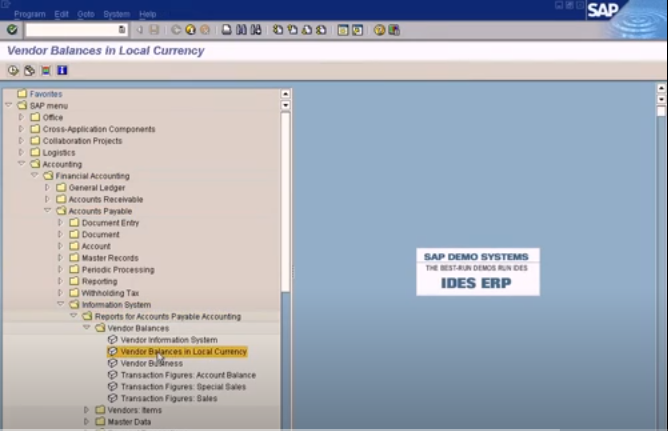Select the Favorites folder
The height and width of the screenshot is (431, 668).
46,94
